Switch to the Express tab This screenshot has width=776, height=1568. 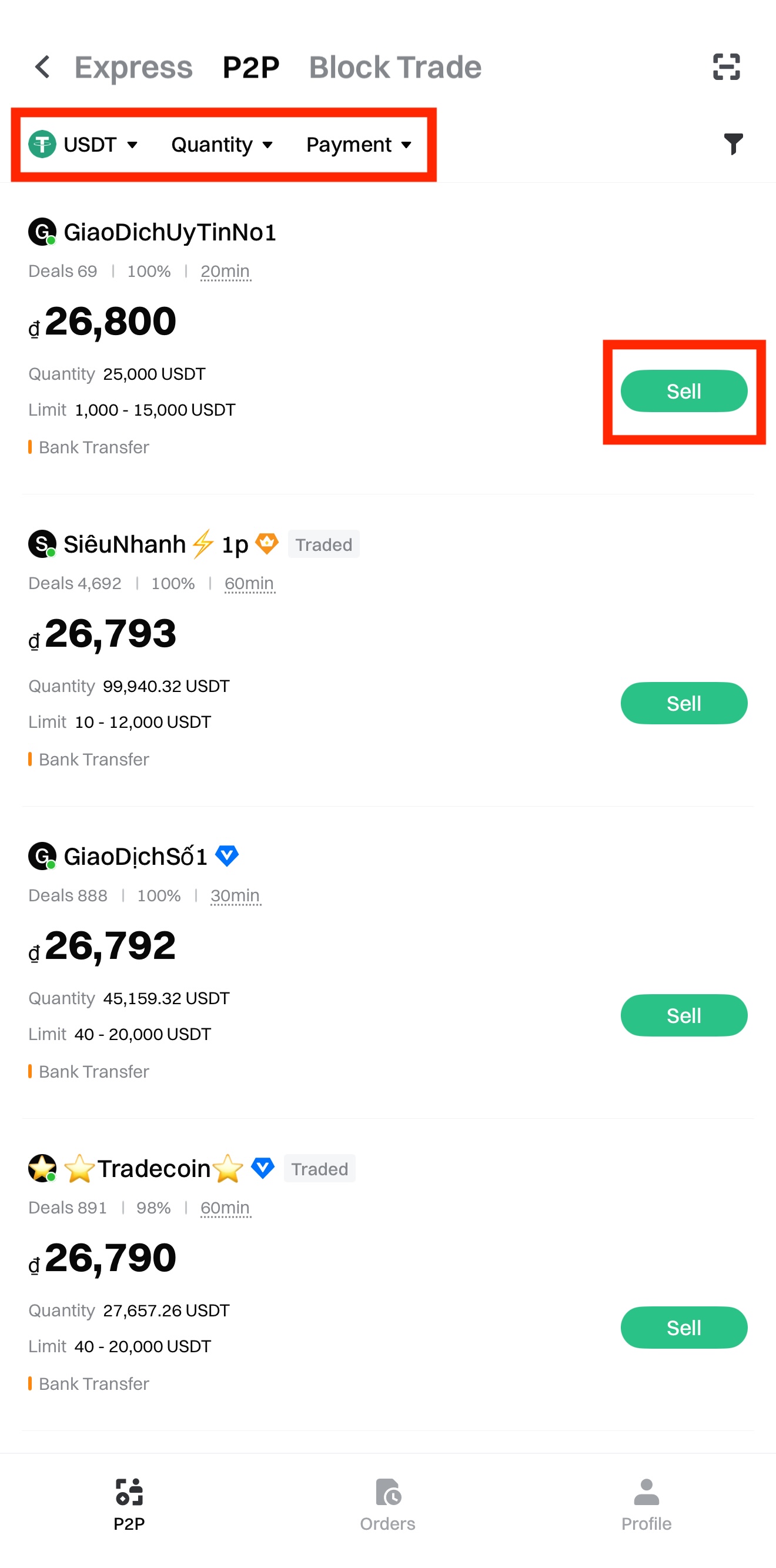point(133,67)
